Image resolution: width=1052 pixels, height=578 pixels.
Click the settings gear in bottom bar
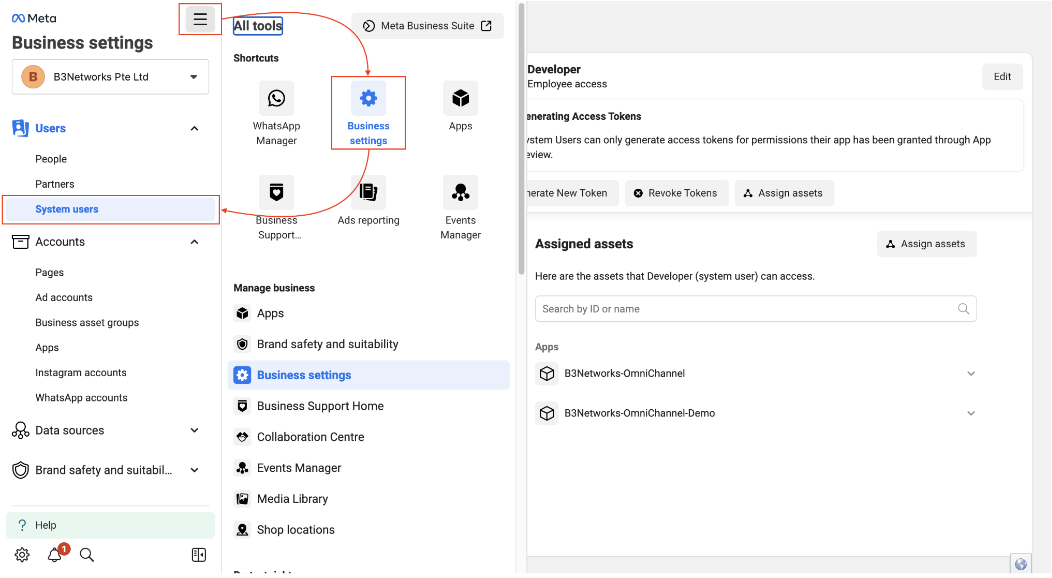point(22,555)
